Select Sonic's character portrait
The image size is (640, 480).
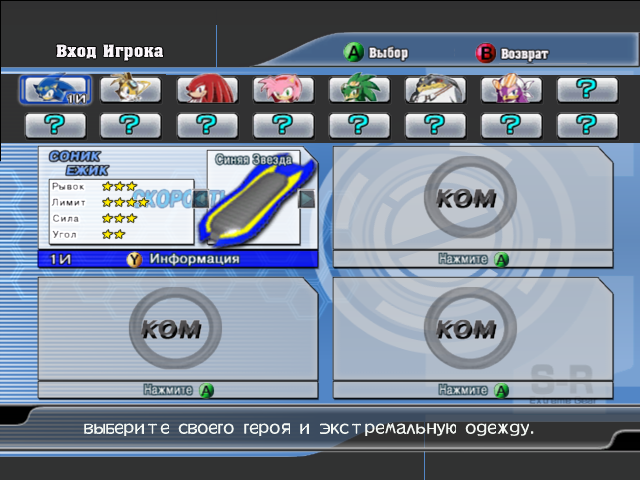coord(56,89)
